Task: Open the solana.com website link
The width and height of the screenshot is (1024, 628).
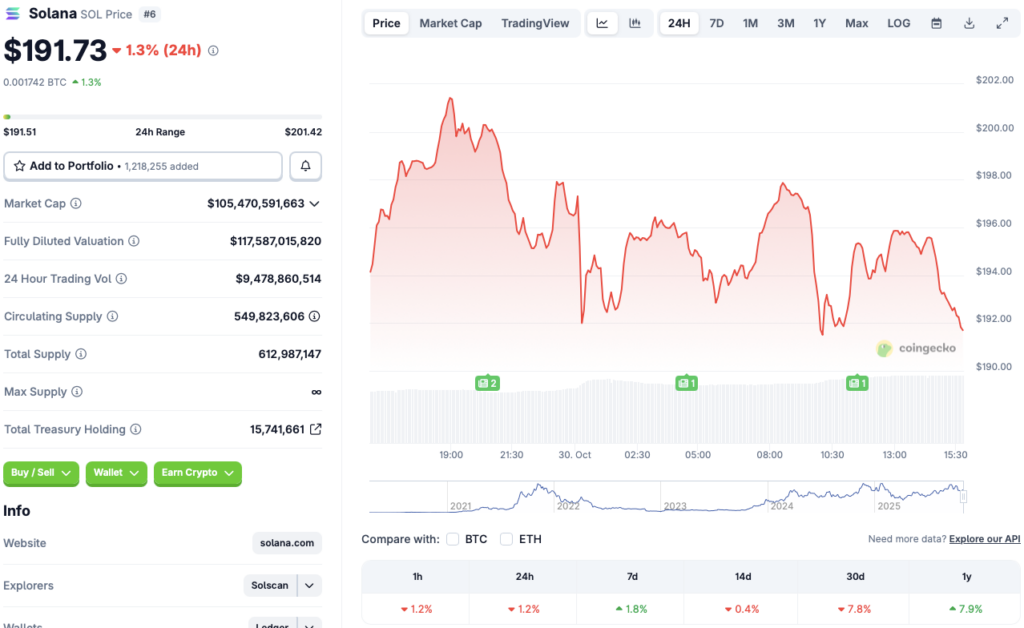Action: [x=286, y=543]
